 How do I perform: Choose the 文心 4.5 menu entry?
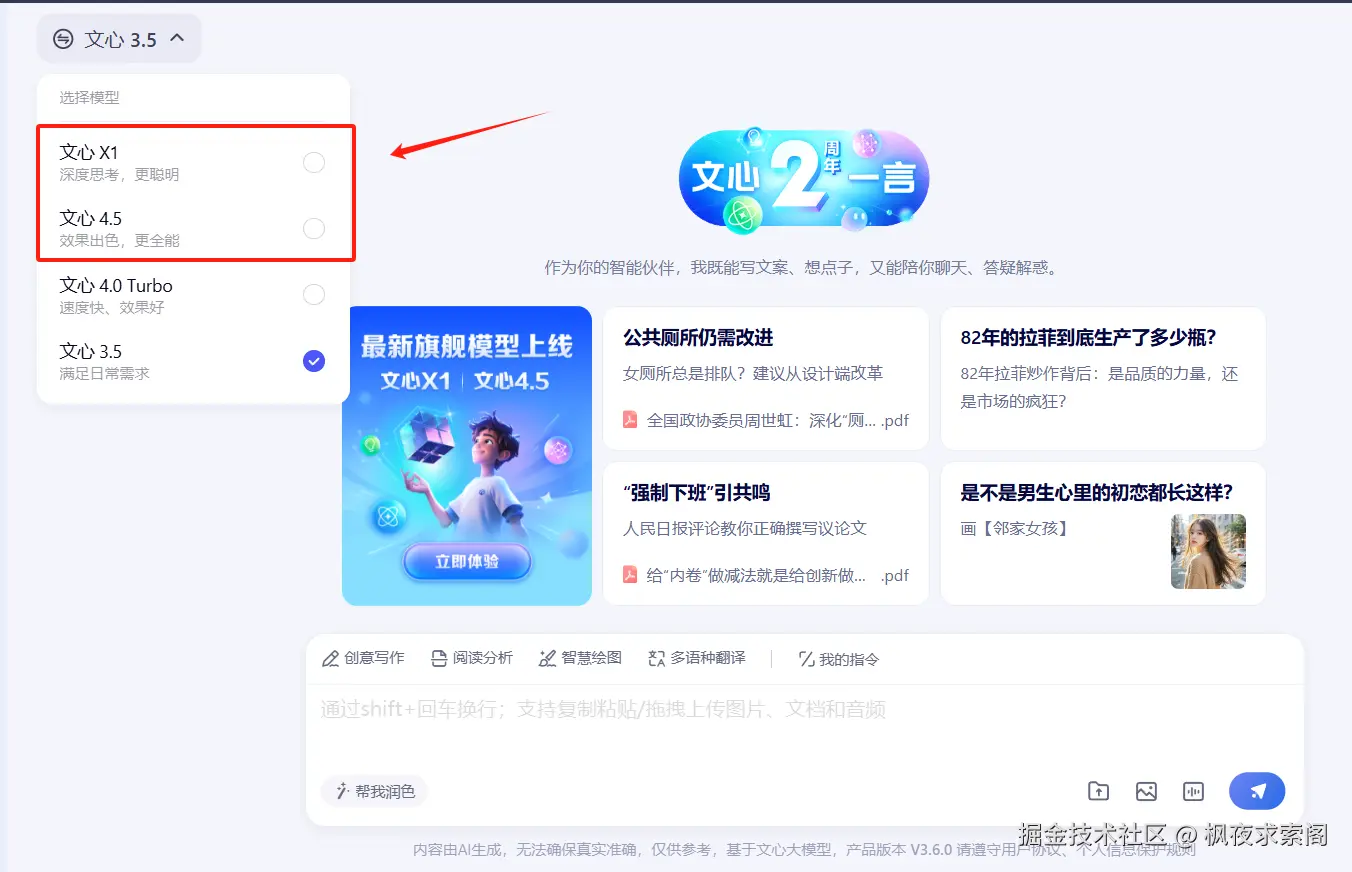click(193, 228)
